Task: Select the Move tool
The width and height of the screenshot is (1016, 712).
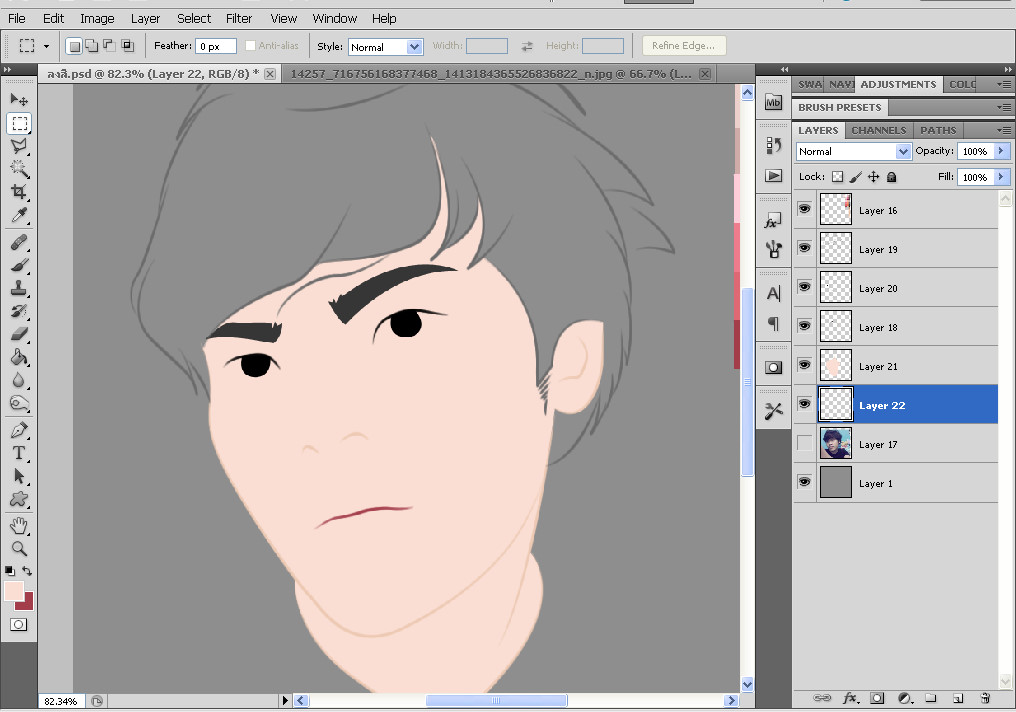Action: [19, 100]
